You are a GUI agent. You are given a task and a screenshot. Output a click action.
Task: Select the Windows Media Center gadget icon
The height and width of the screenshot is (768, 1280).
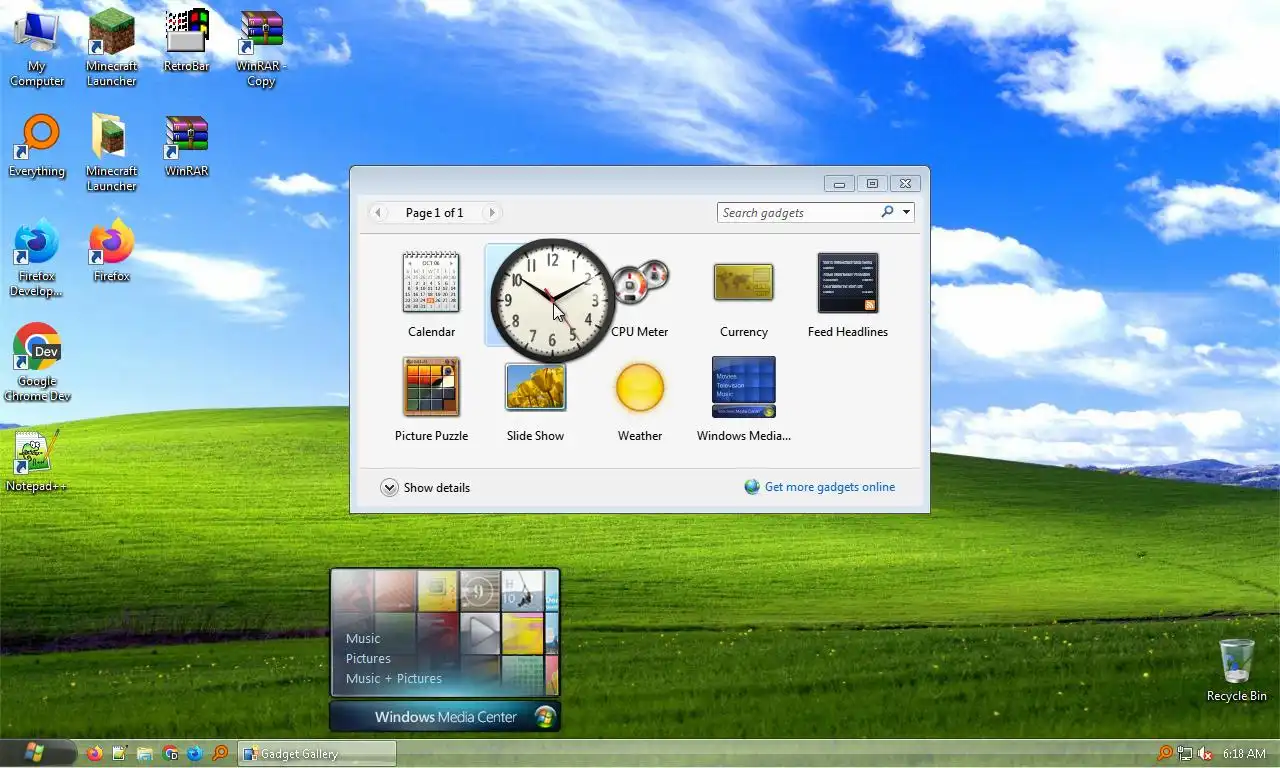743,387
